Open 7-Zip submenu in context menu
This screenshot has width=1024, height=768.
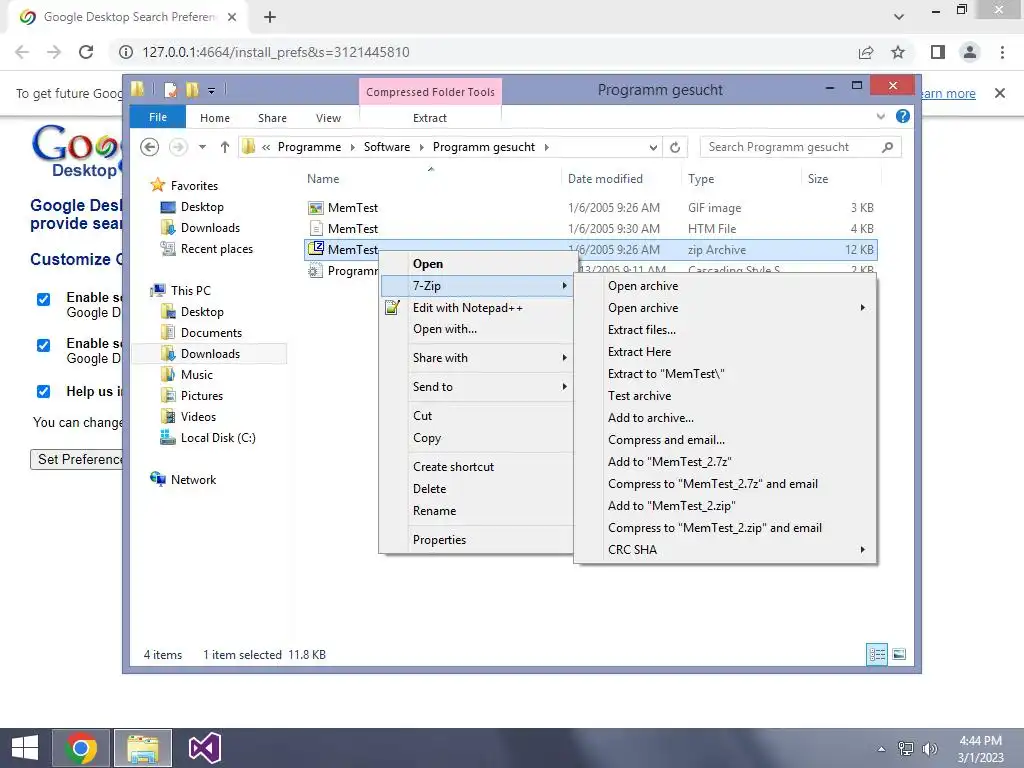coord(477,285)
